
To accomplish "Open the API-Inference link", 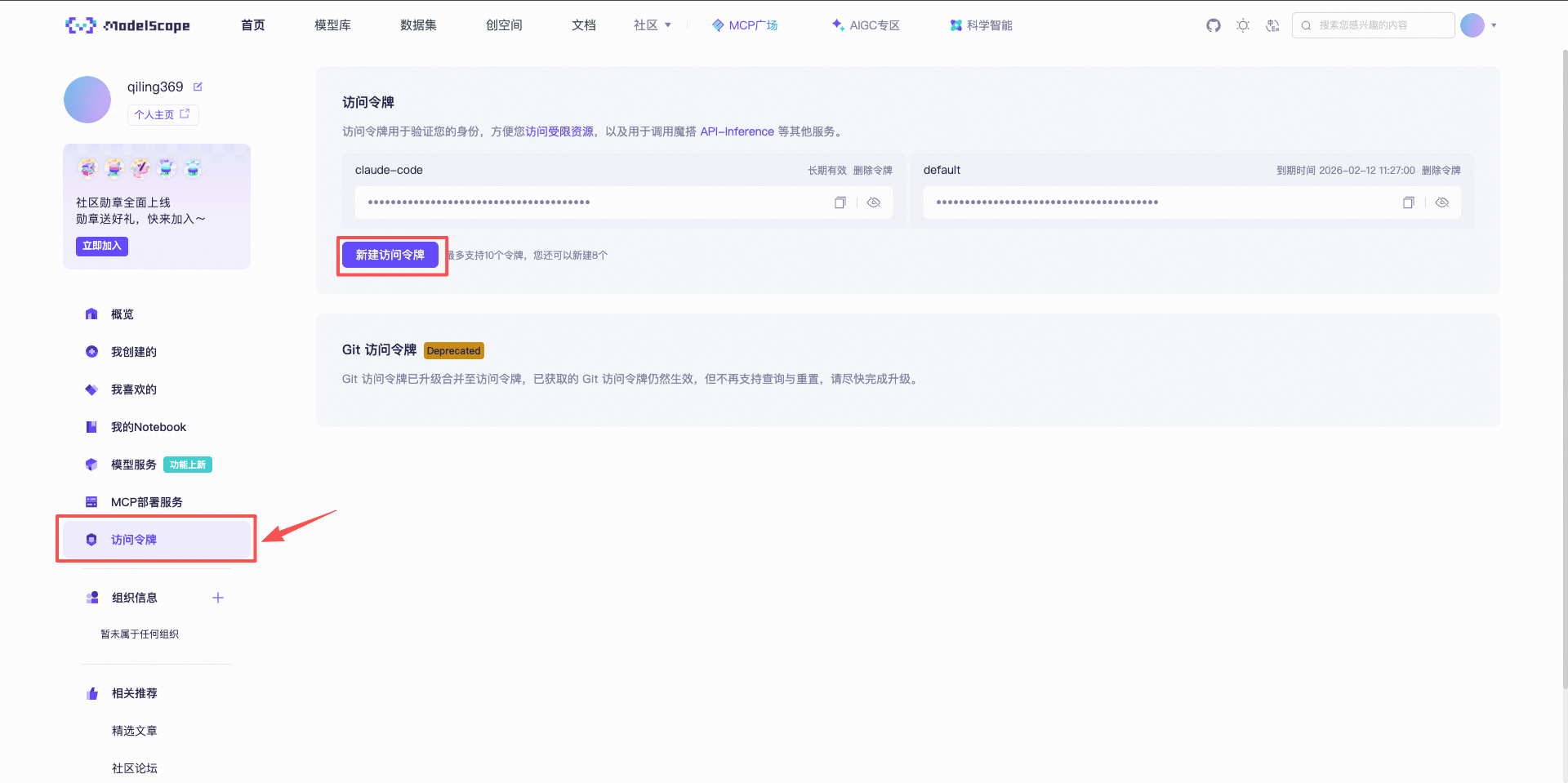I will tap(736, 131).
